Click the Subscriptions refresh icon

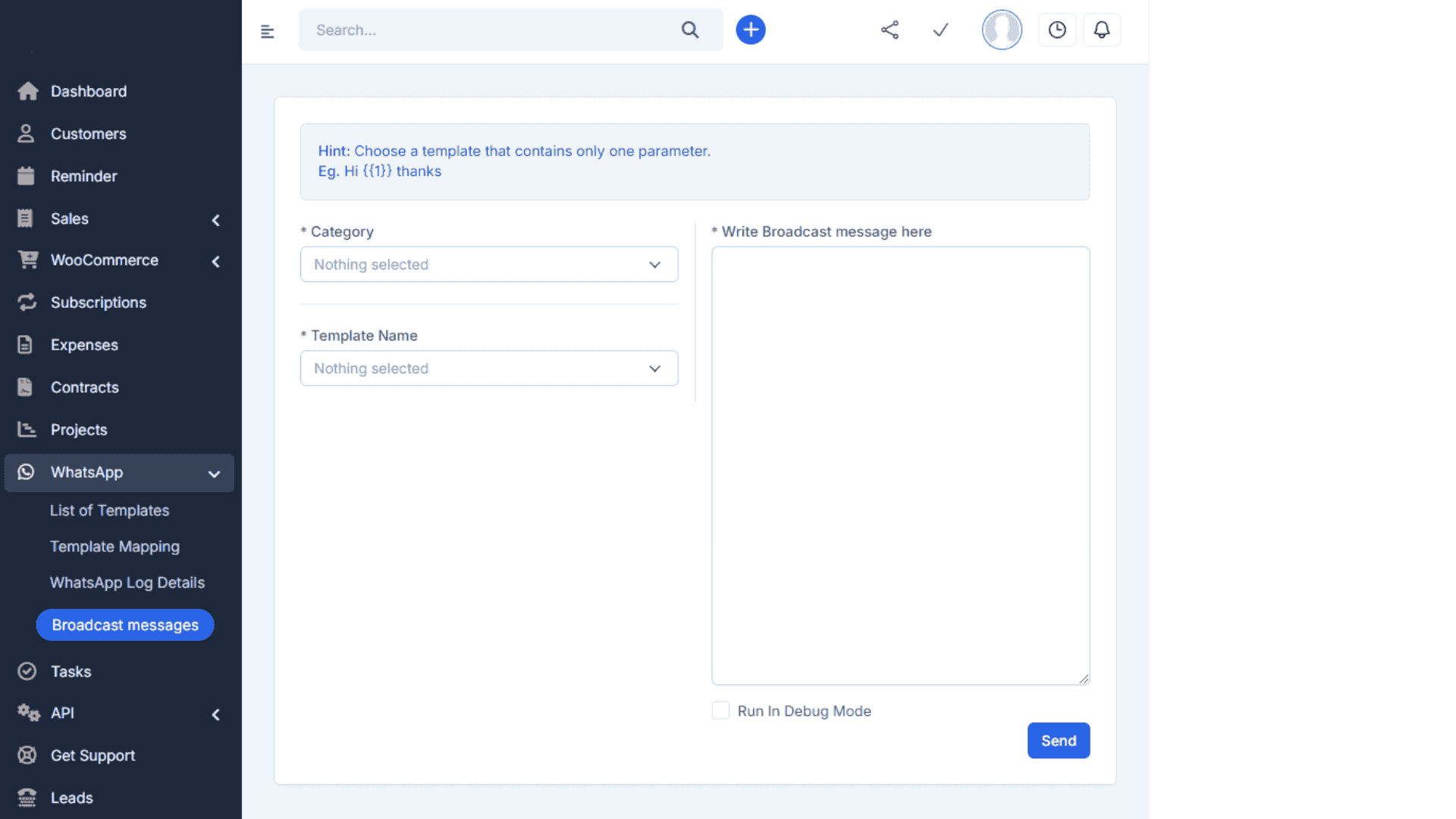click(x=27, y=303)
